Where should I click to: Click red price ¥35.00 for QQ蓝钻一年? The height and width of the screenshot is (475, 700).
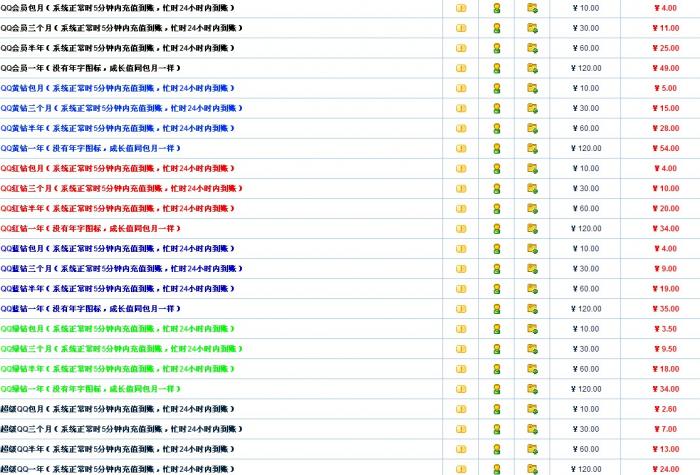coord(666,309)
